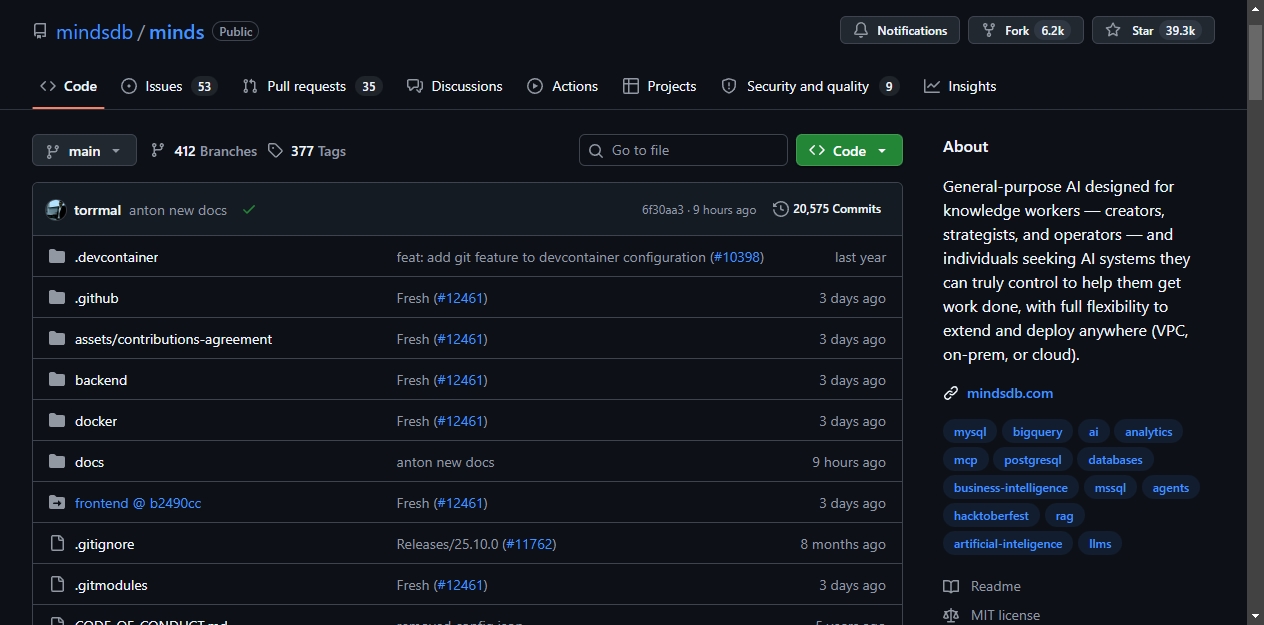
Task: Open the 20,575 Commits link
Action: [x=827, y=209]
